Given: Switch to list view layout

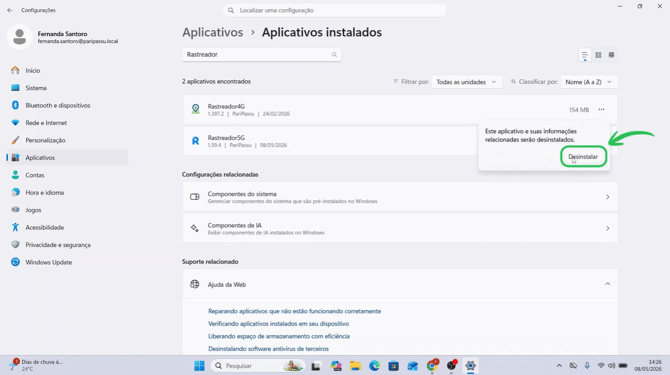Looking at the screenshot, I should point(585,55).
